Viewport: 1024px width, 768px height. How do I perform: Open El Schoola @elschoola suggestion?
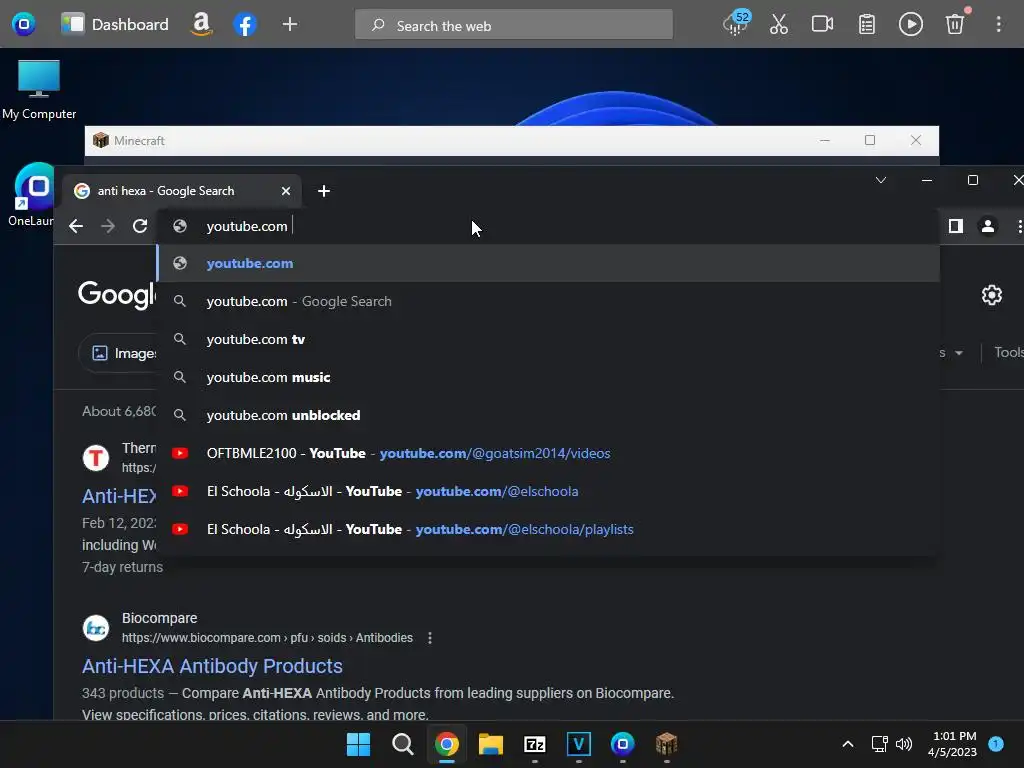(x=547, y=490)
